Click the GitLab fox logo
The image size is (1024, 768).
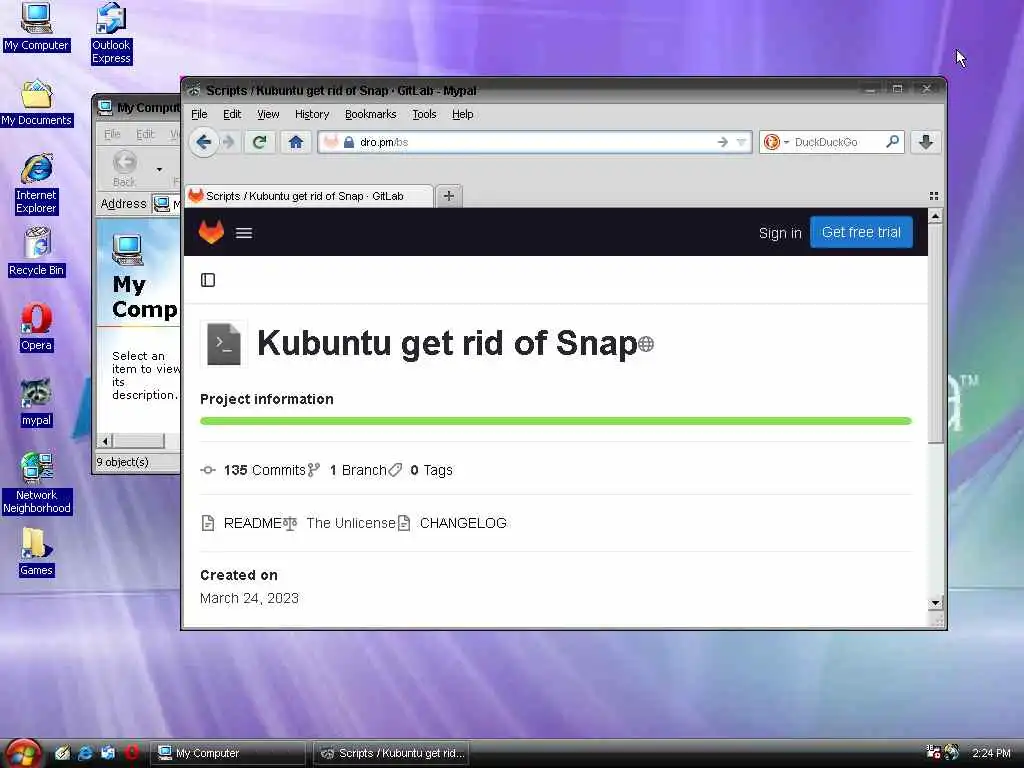coord(211,232)
